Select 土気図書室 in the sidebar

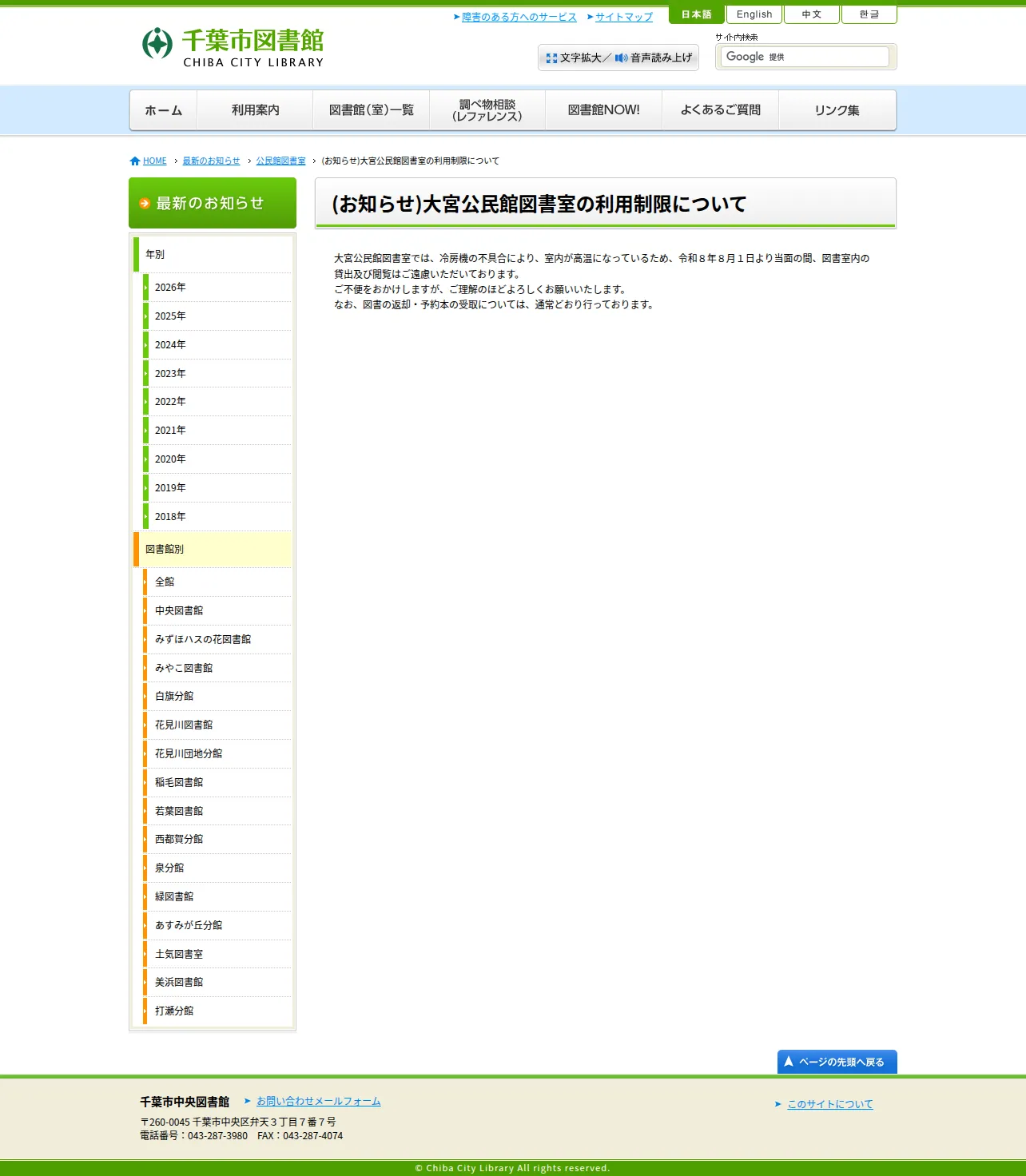click(217, 954)
